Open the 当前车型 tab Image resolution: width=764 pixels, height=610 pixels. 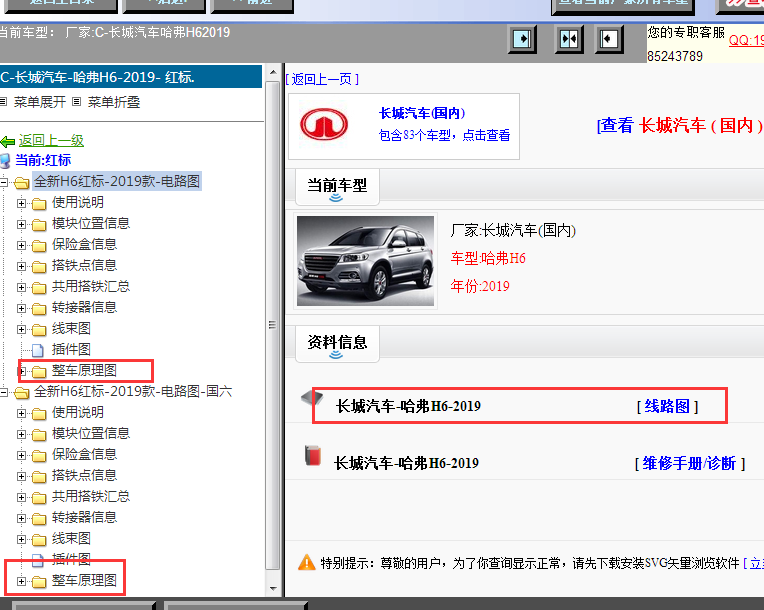coord(337,187)
